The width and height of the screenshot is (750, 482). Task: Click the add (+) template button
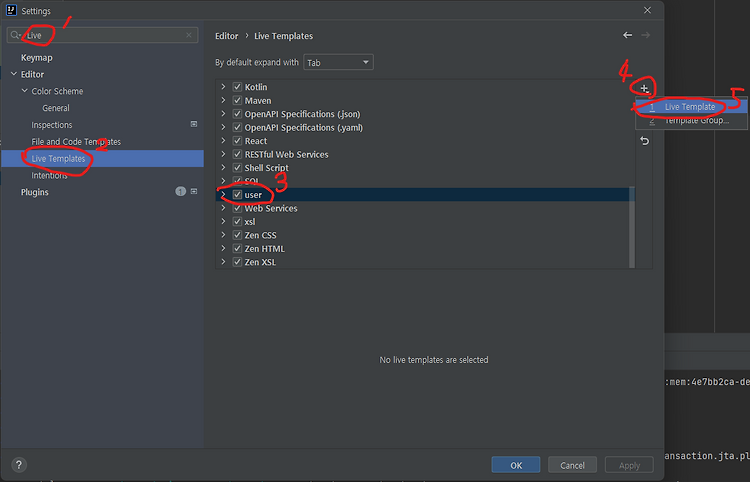point(644,88)
